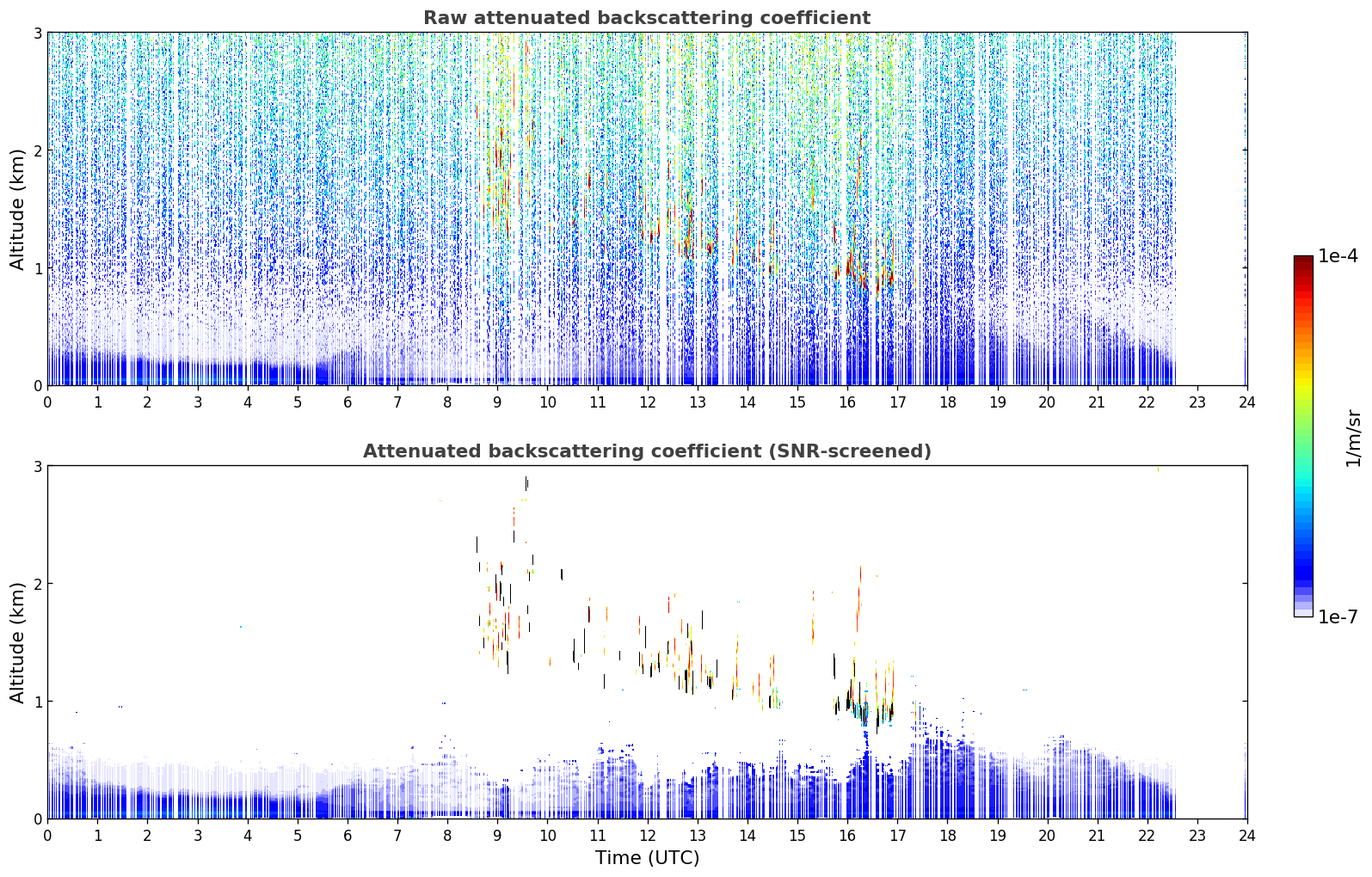Click the '1e-7' colorbar label

[x=1338, y=617]
